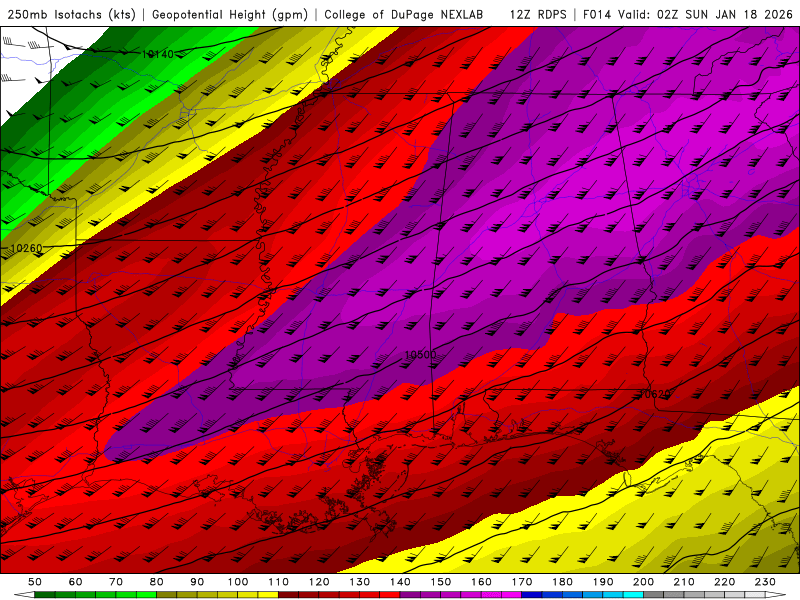Click the 70 value on the color scale
800x600 pixels.
(116, 582)
